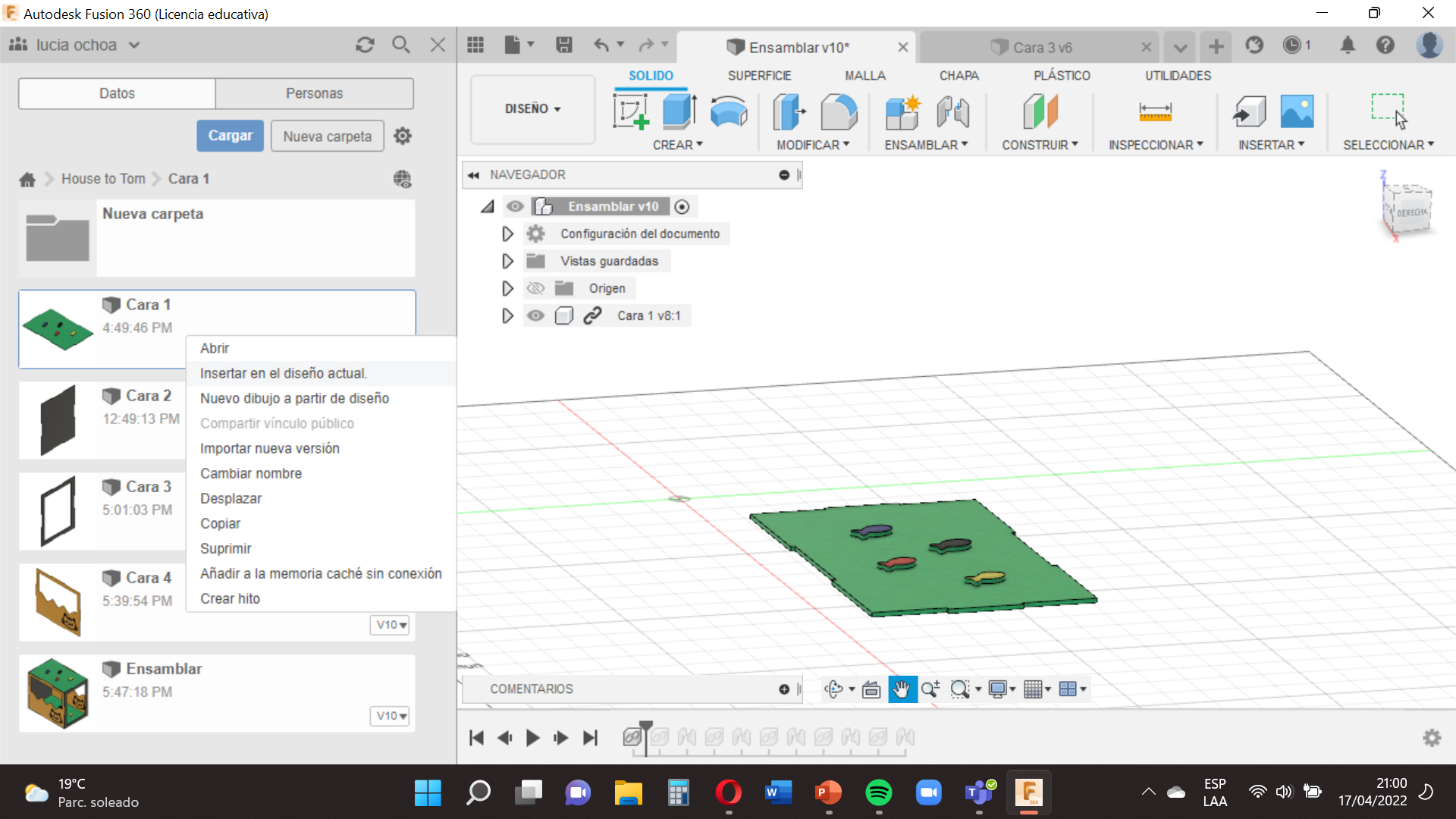Viewport: 1456px width, 819px height.
Task: Select the Press Pull tool icon
Action: (789, 111)
